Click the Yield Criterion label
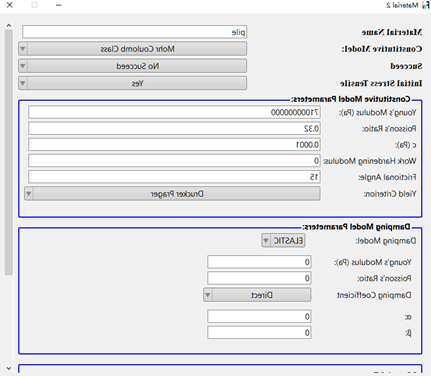Viewport: 431px width, 376px height. point(390,194)
